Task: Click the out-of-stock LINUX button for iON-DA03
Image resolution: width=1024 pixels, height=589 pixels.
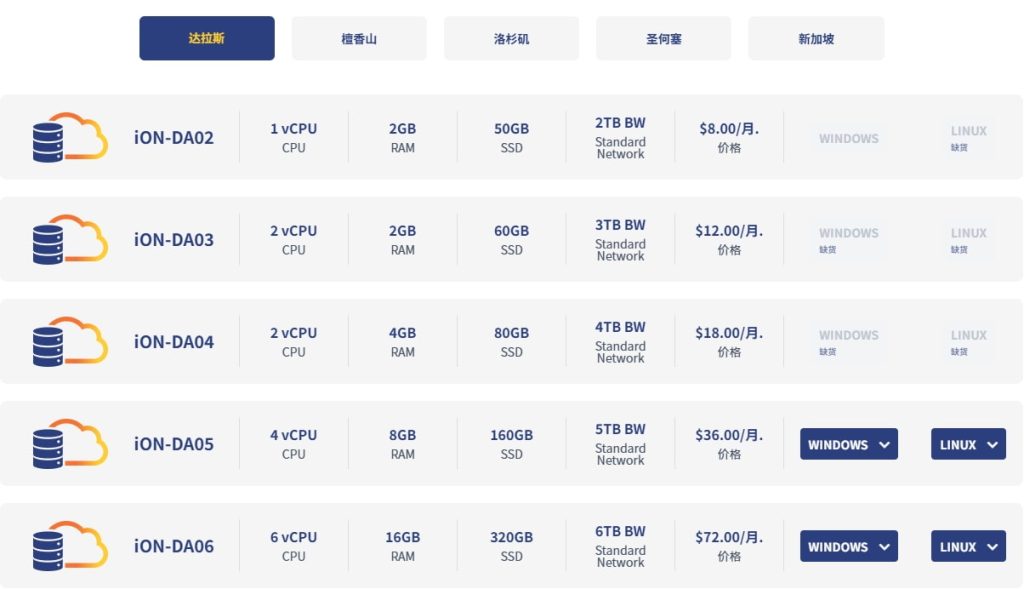Action: (968, 239)
